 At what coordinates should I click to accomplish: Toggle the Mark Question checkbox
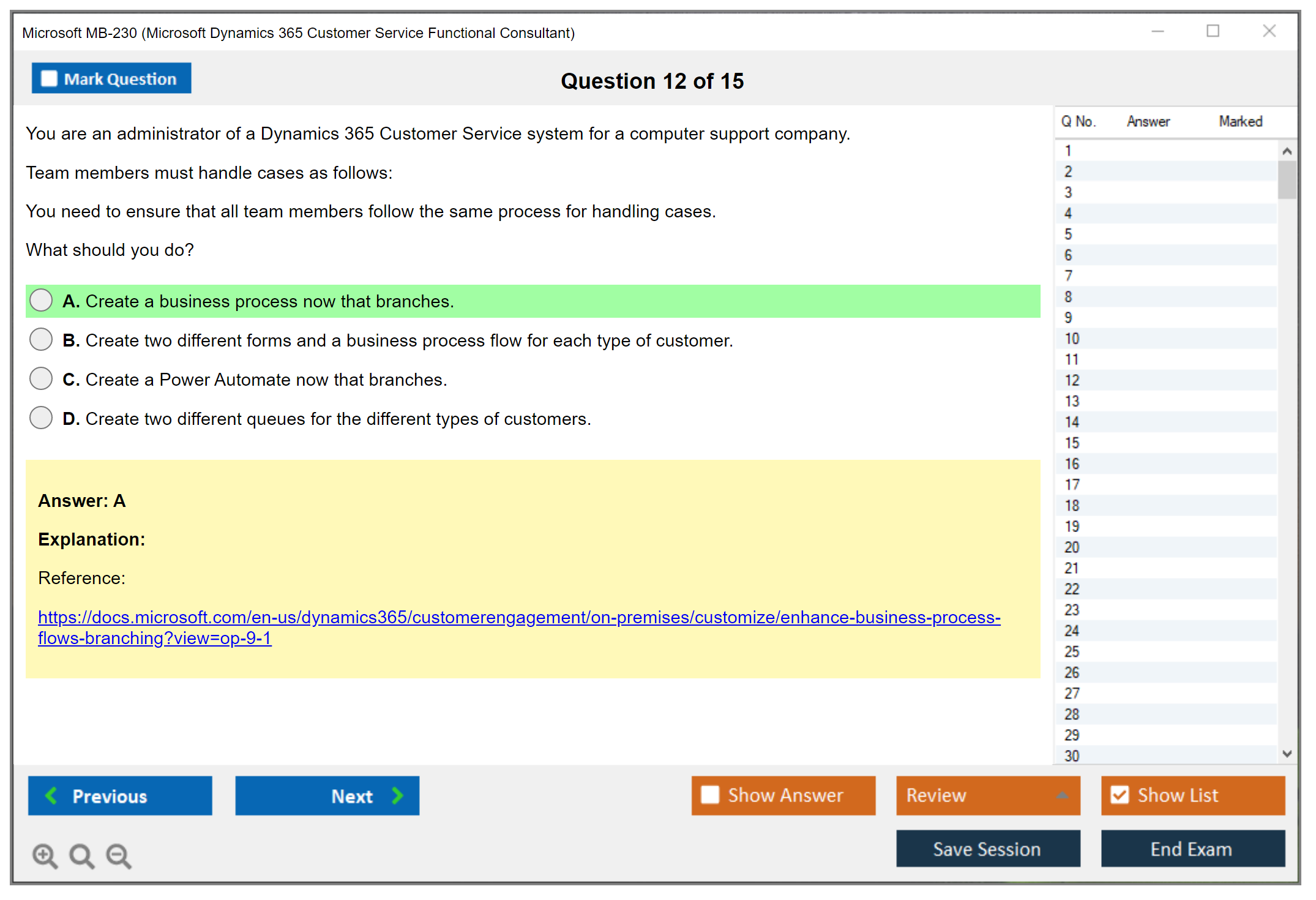[49, 79]
